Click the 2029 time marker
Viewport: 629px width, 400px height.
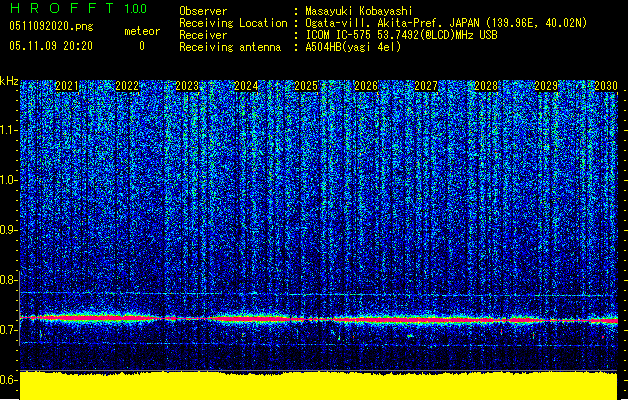546,86
